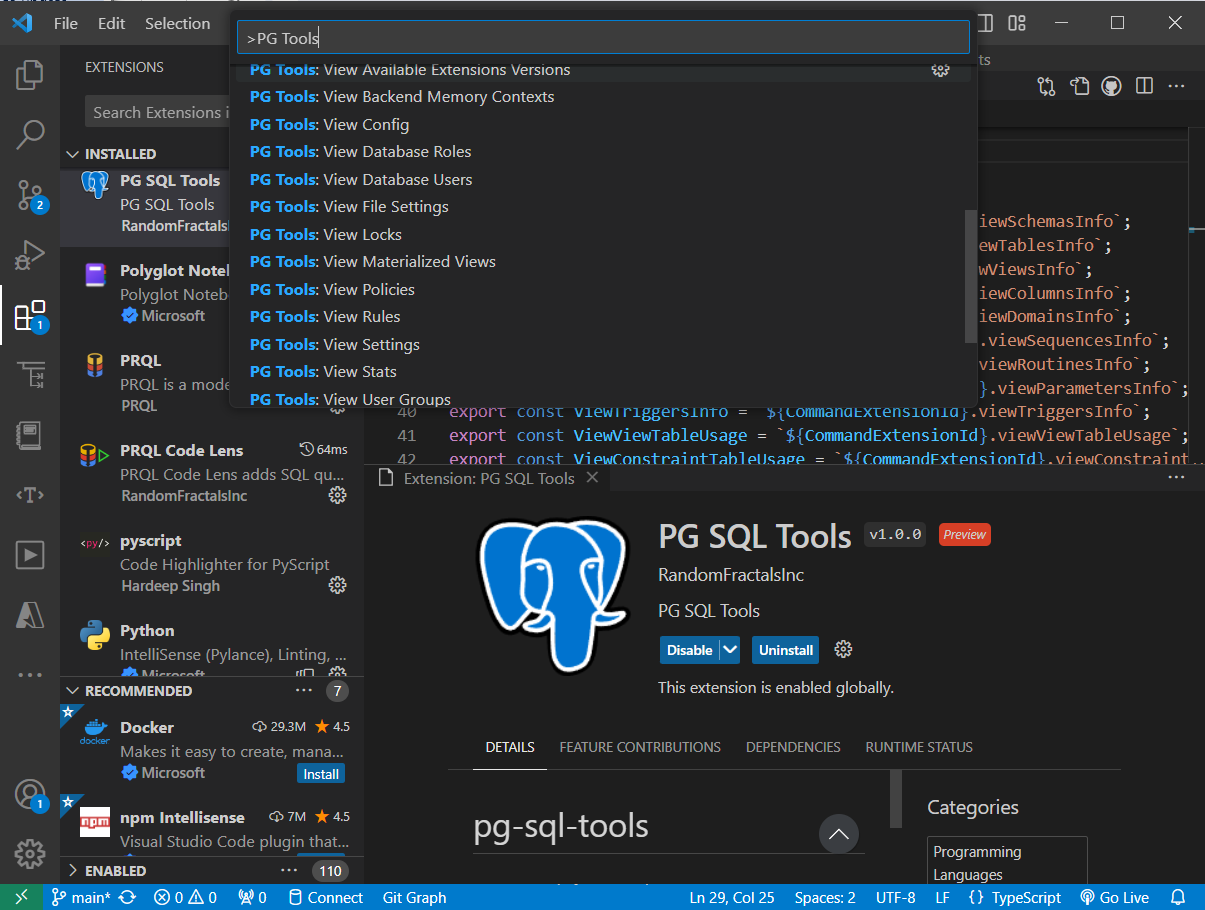Synchronize changes from the status bar
This screenshot has width=1205, height=910.
coord(127,897)
